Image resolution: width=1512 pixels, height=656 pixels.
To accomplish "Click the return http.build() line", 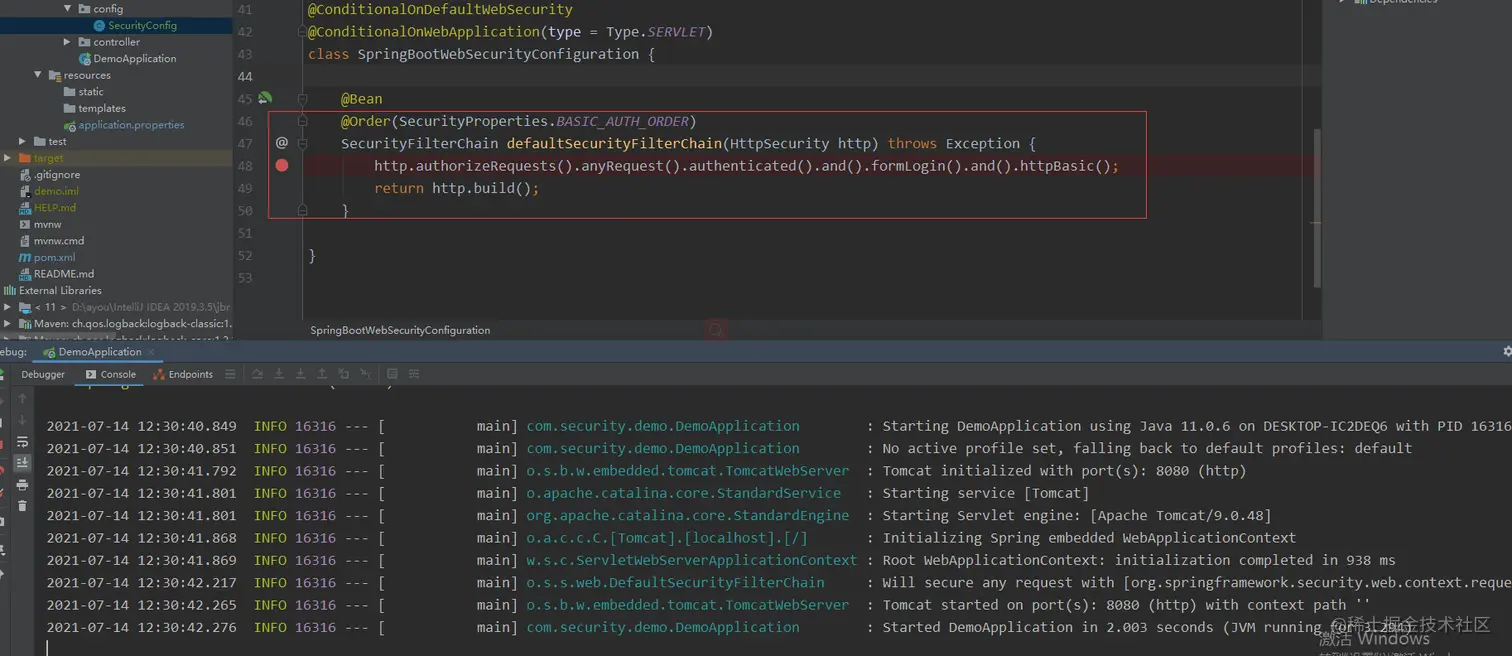I will (457, 188).
